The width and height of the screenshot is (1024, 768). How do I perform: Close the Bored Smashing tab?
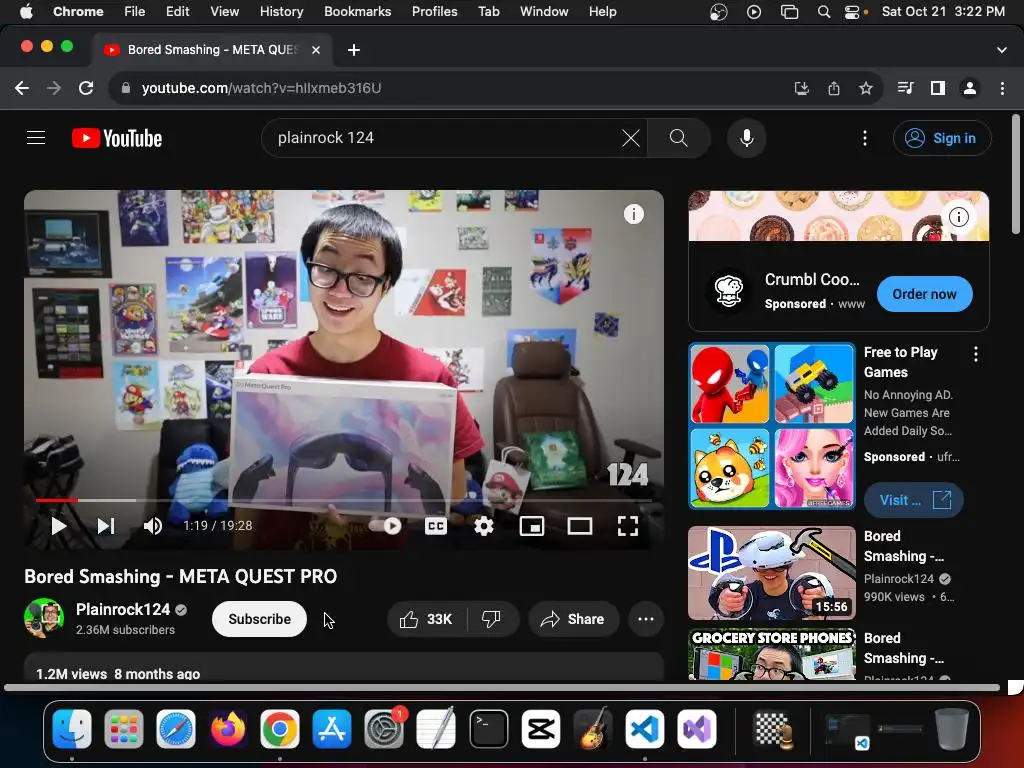coord(315,50)
